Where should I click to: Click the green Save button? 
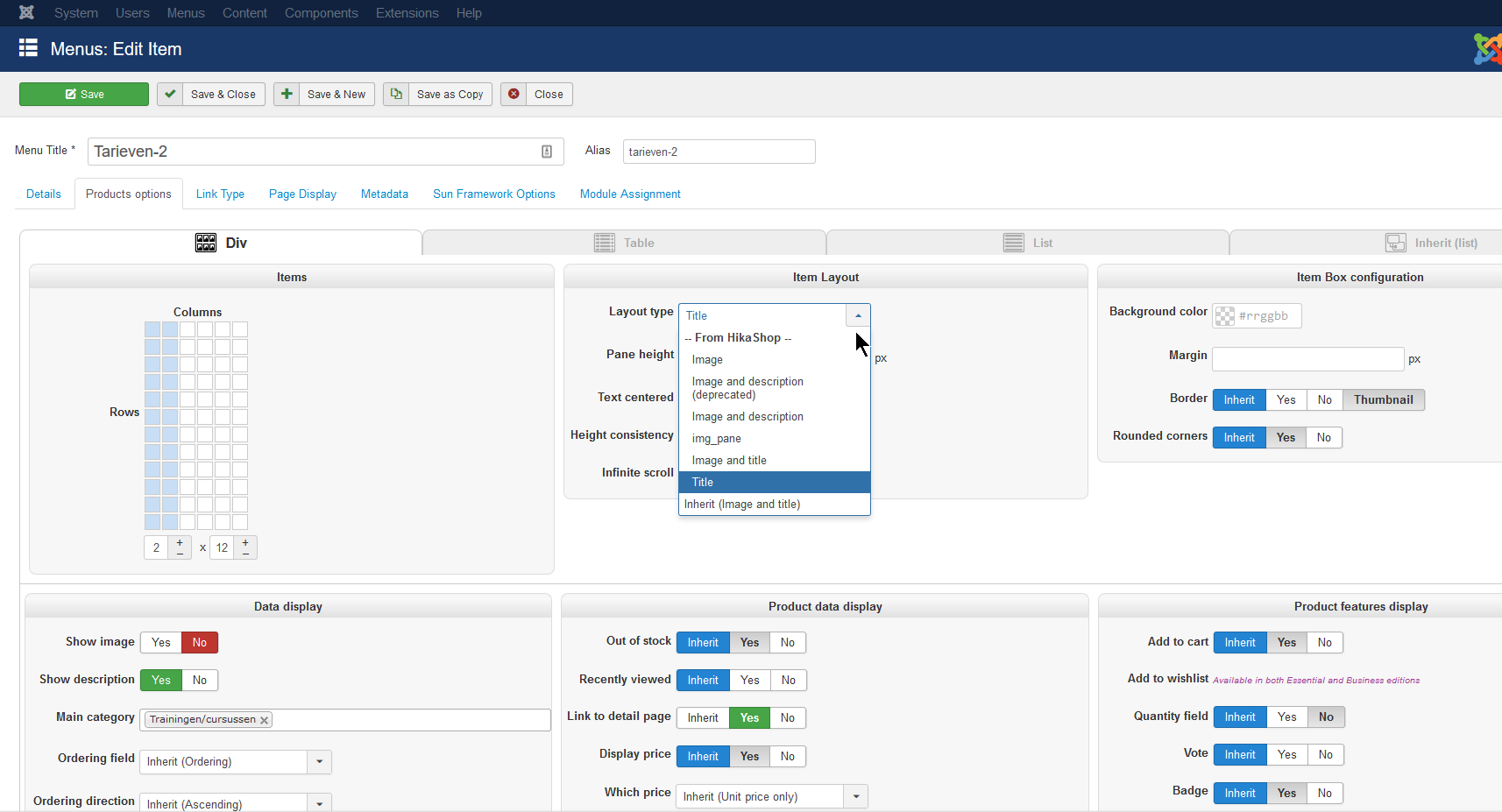pyautogui.click(x=84, y=95)
